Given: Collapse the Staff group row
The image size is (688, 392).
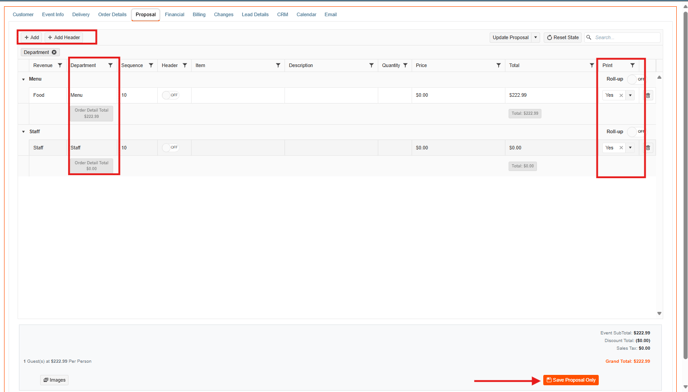Looking at the screenshot, I should click(x=23, y=132).
